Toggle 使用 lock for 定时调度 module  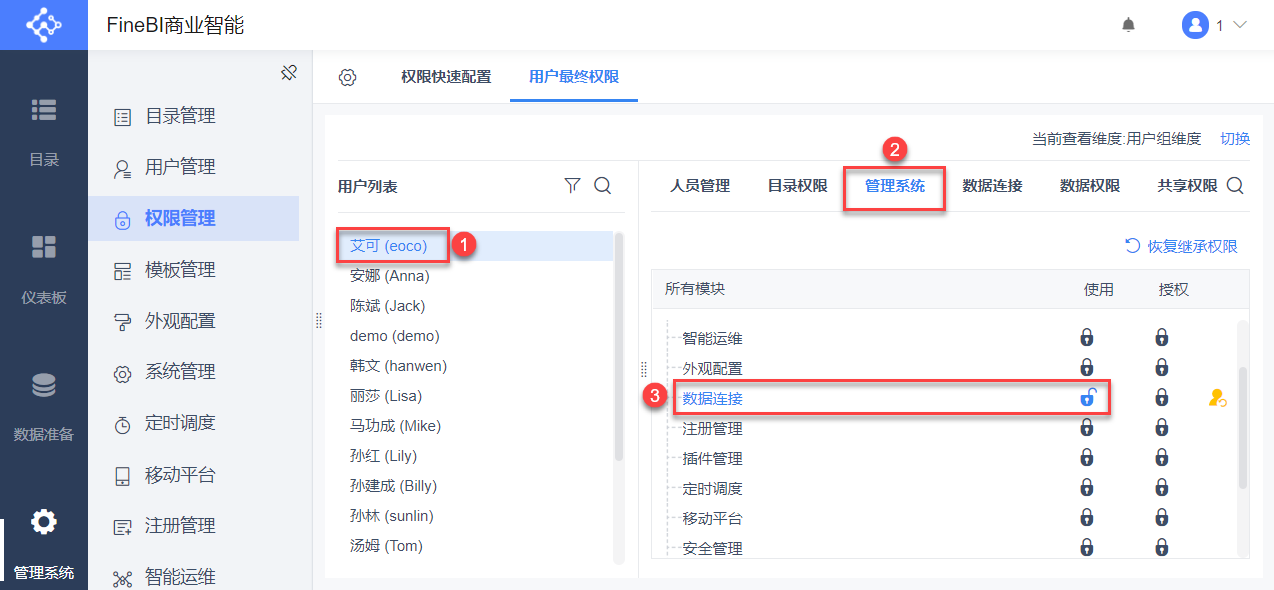point(1087,488)
